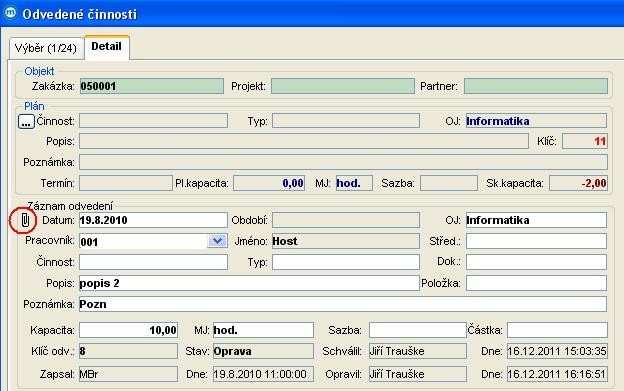Click the Klíč field showing 11
This screenshot has width=624, height=391.
point(585,141)
